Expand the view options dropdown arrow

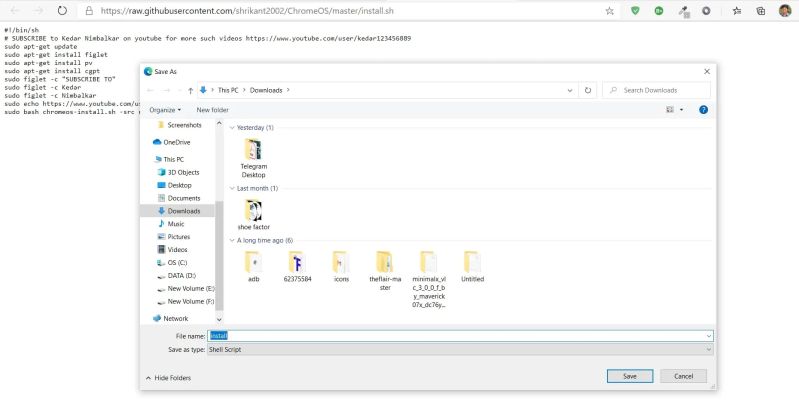point(681,110)
